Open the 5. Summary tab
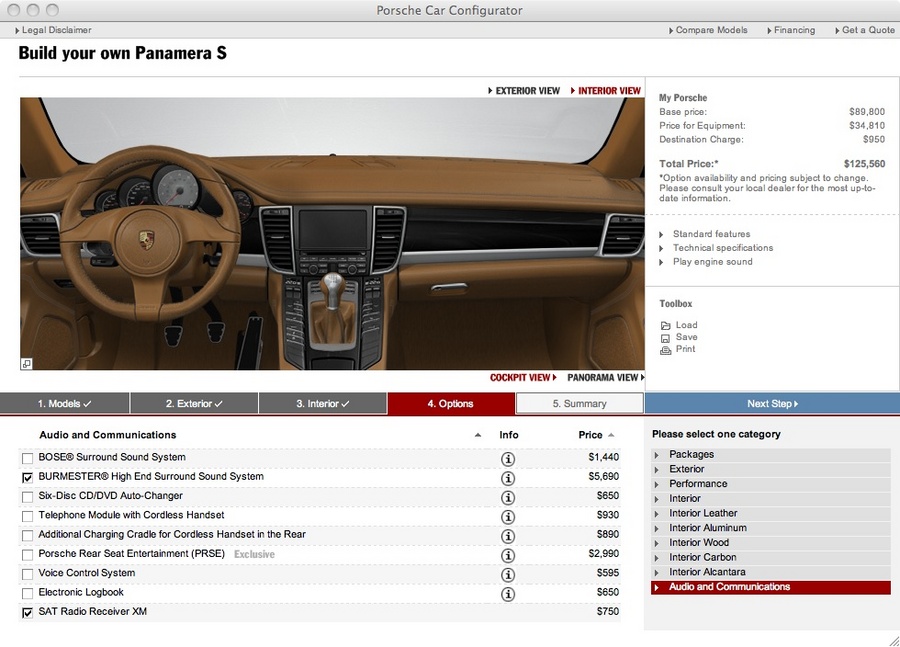Screen dimensions: 900x647 click(579, 404)
